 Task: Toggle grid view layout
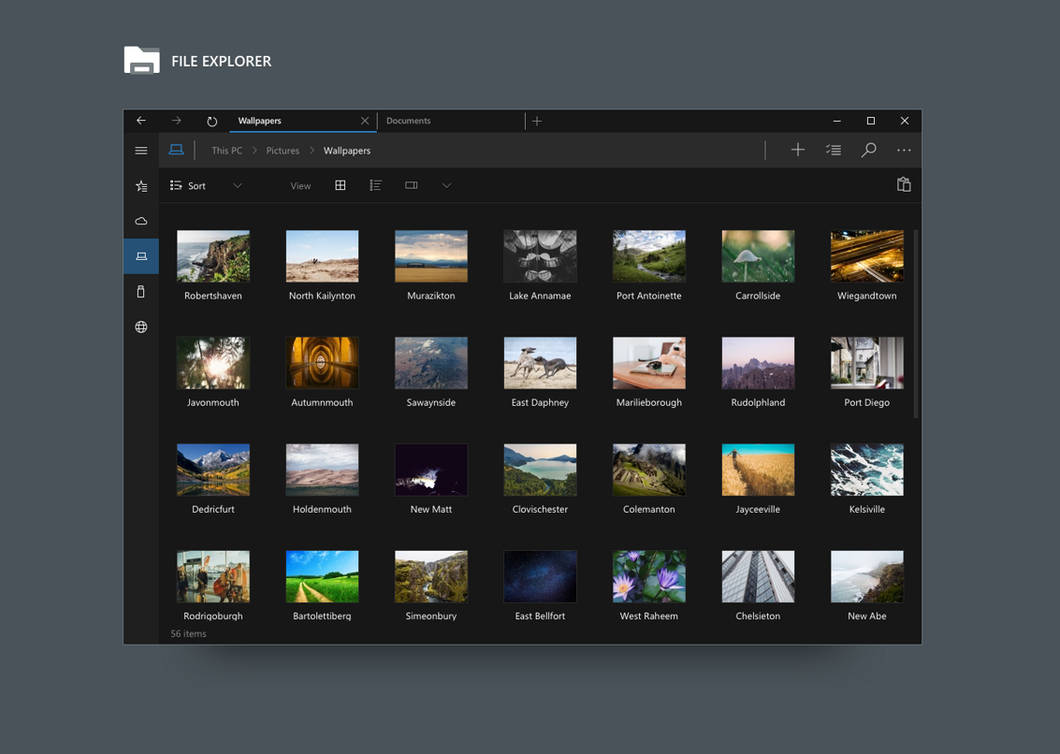[x=341, y=185]
